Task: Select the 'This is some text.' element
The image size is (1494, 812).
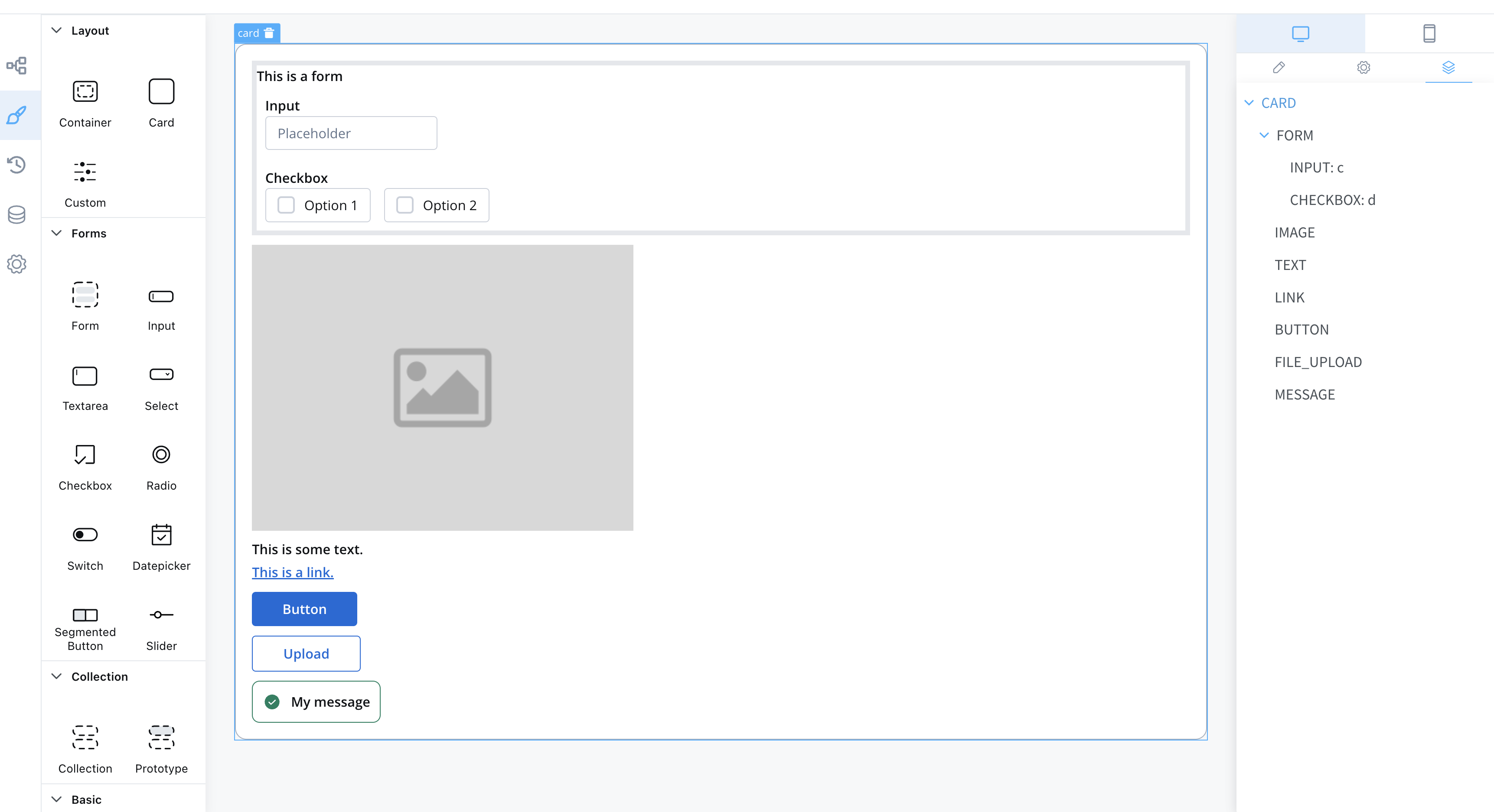Action: coord(307,549)
